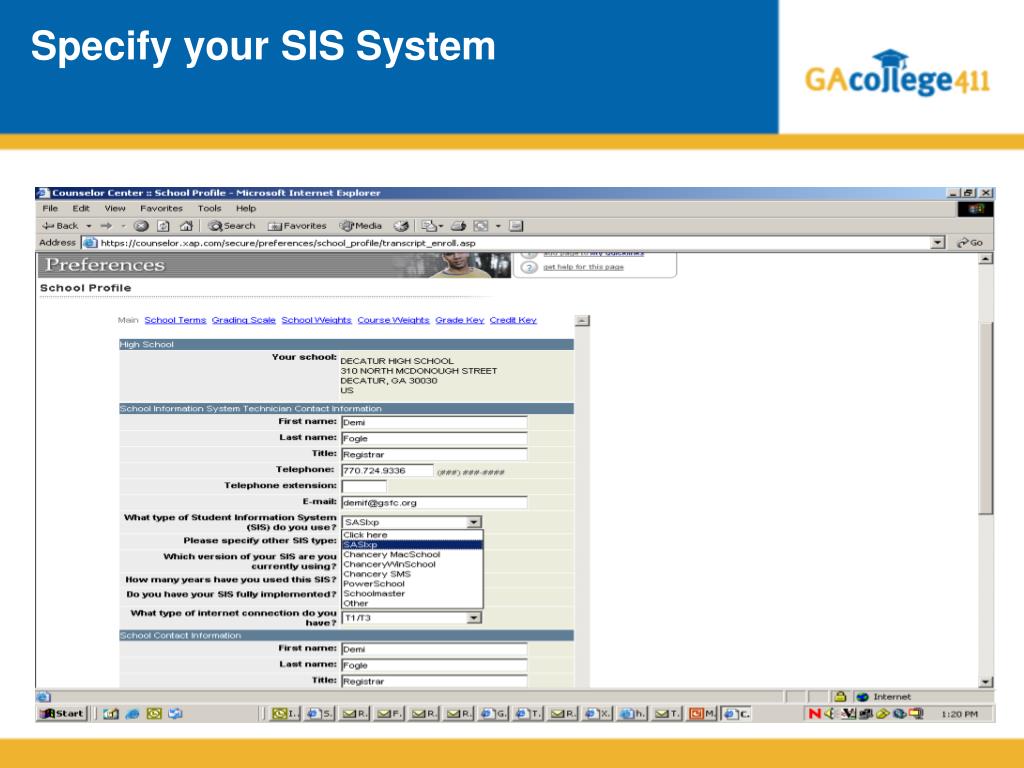Click the Internet zone status indicator
The width and height of the screenshot is (1024, 768).
coord(884,697)
